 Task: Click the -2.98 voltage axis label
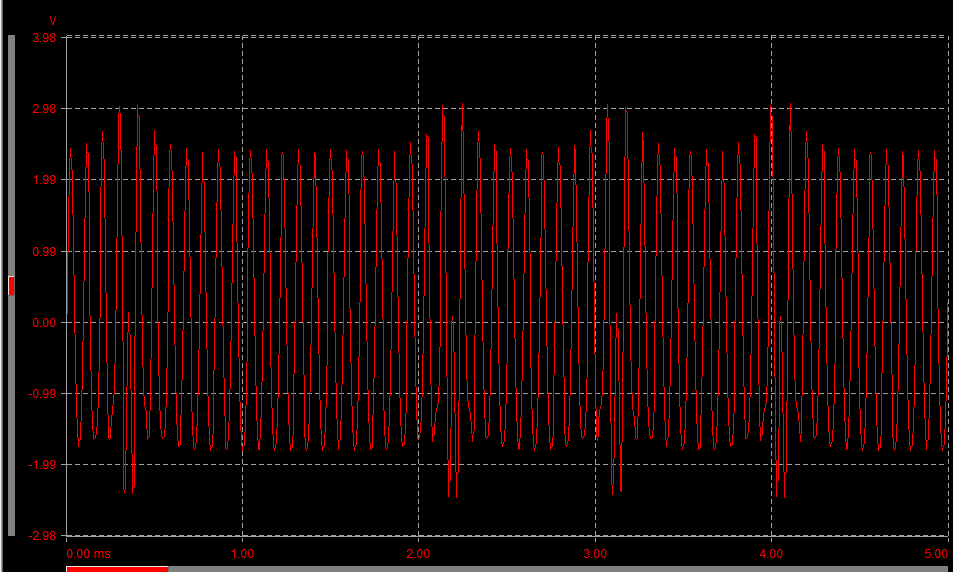click(43, 536)
